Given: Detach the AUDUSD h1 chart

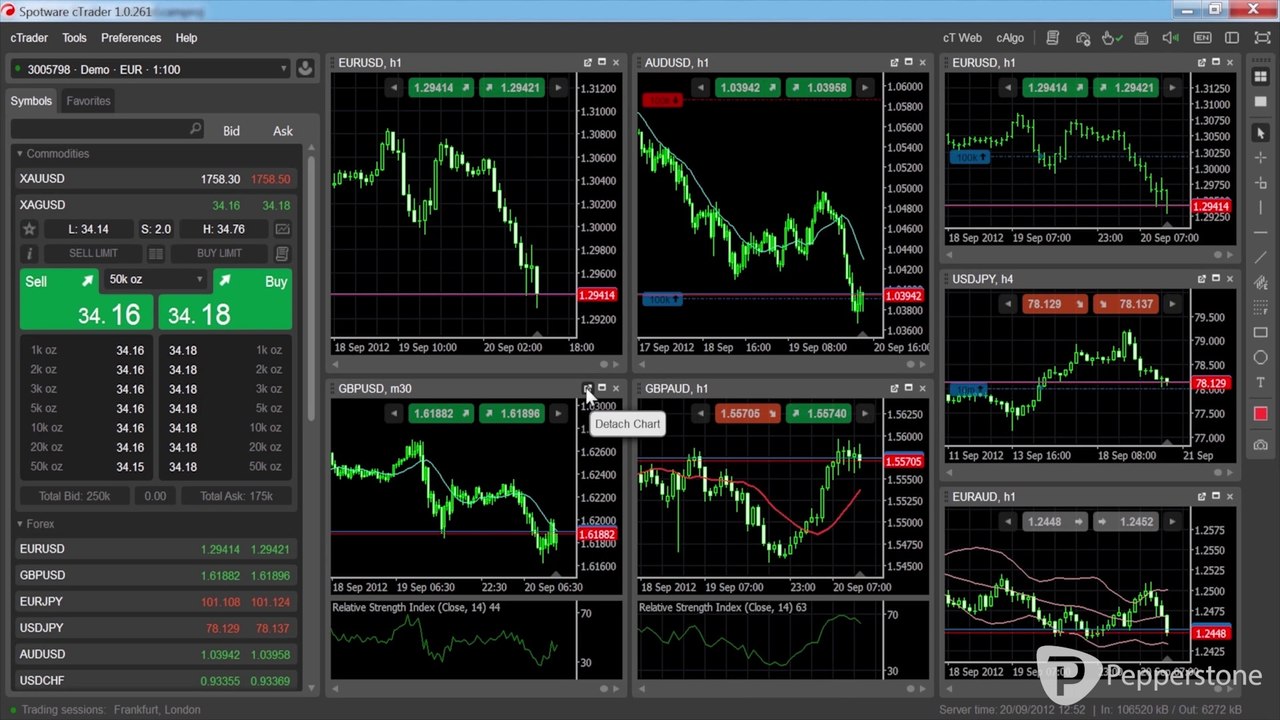Looking at the screenshot, I should click(895, 62).
